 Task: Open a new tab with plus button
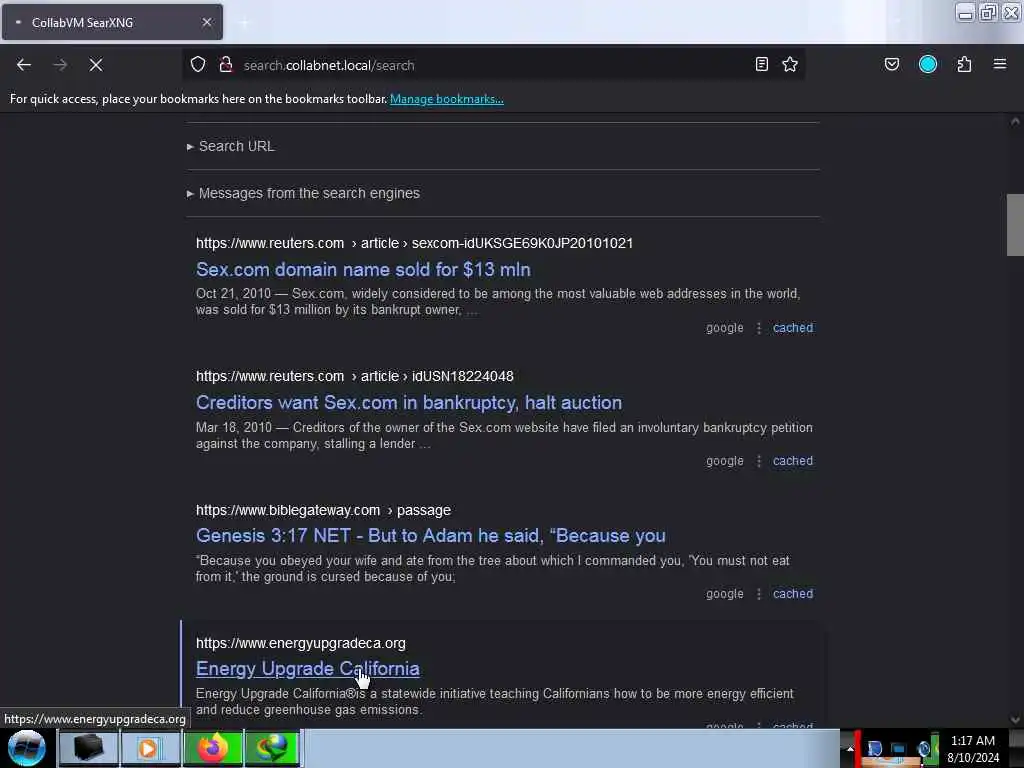(244, 23)
